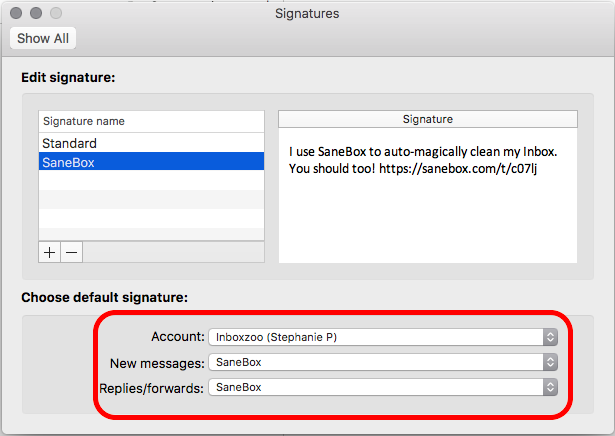The image size is (615, 436).
Task: Click the plus button to add a signature
Action: pos(49,253)
